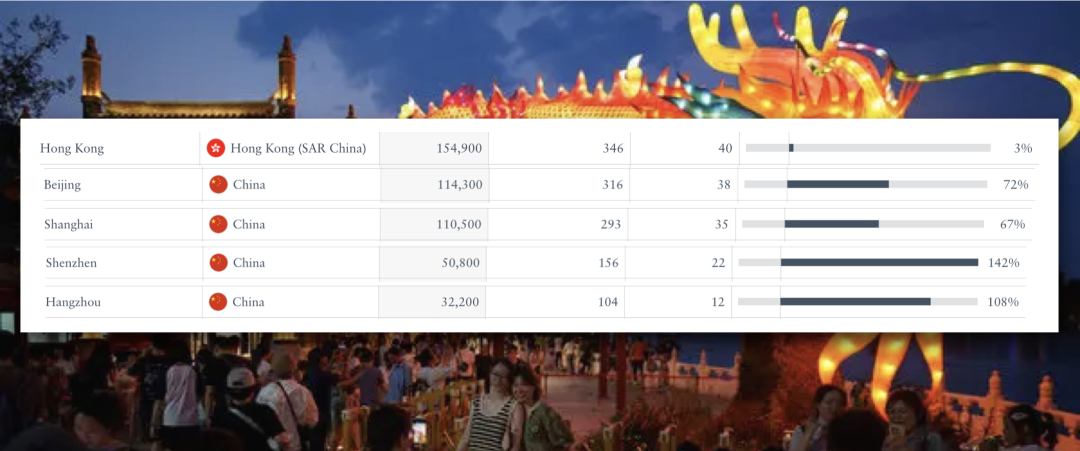1080x451 pixels.
Task: Open the Shanghai city entry
Action: 68,224
